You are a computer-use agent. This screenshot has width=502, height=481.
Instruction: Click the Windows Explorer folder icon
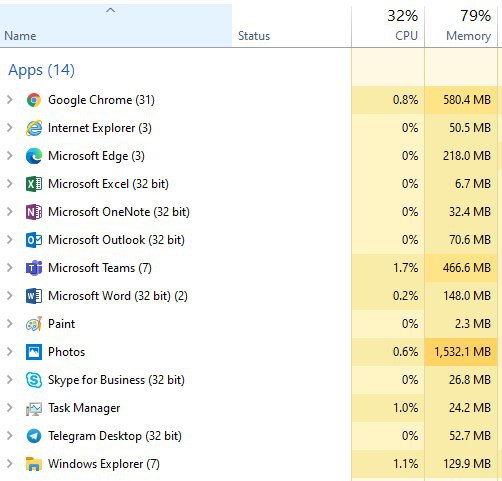coord(34,464)
